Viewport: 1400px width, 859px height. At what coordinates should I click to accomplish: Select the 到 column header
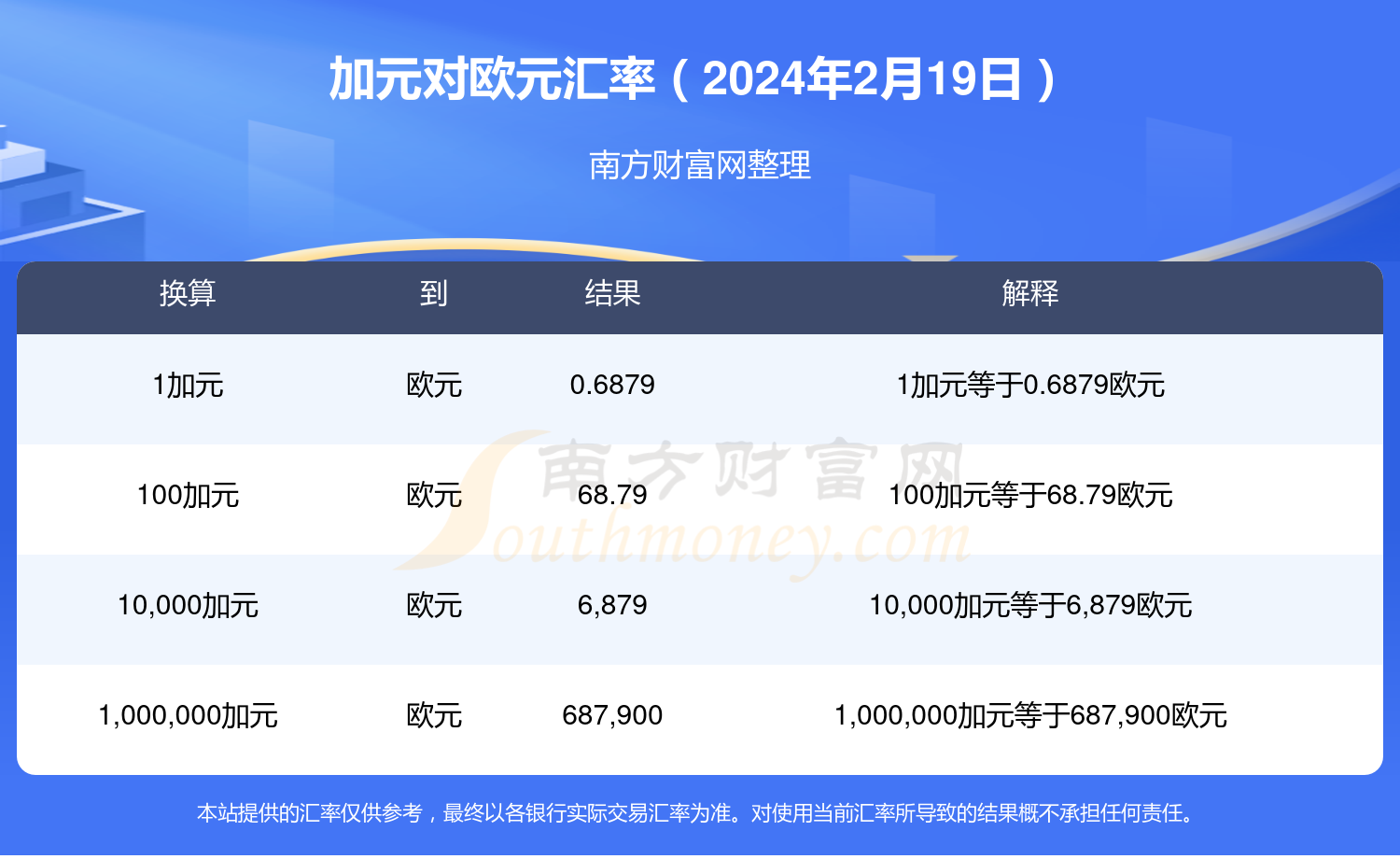click(434, 293)
